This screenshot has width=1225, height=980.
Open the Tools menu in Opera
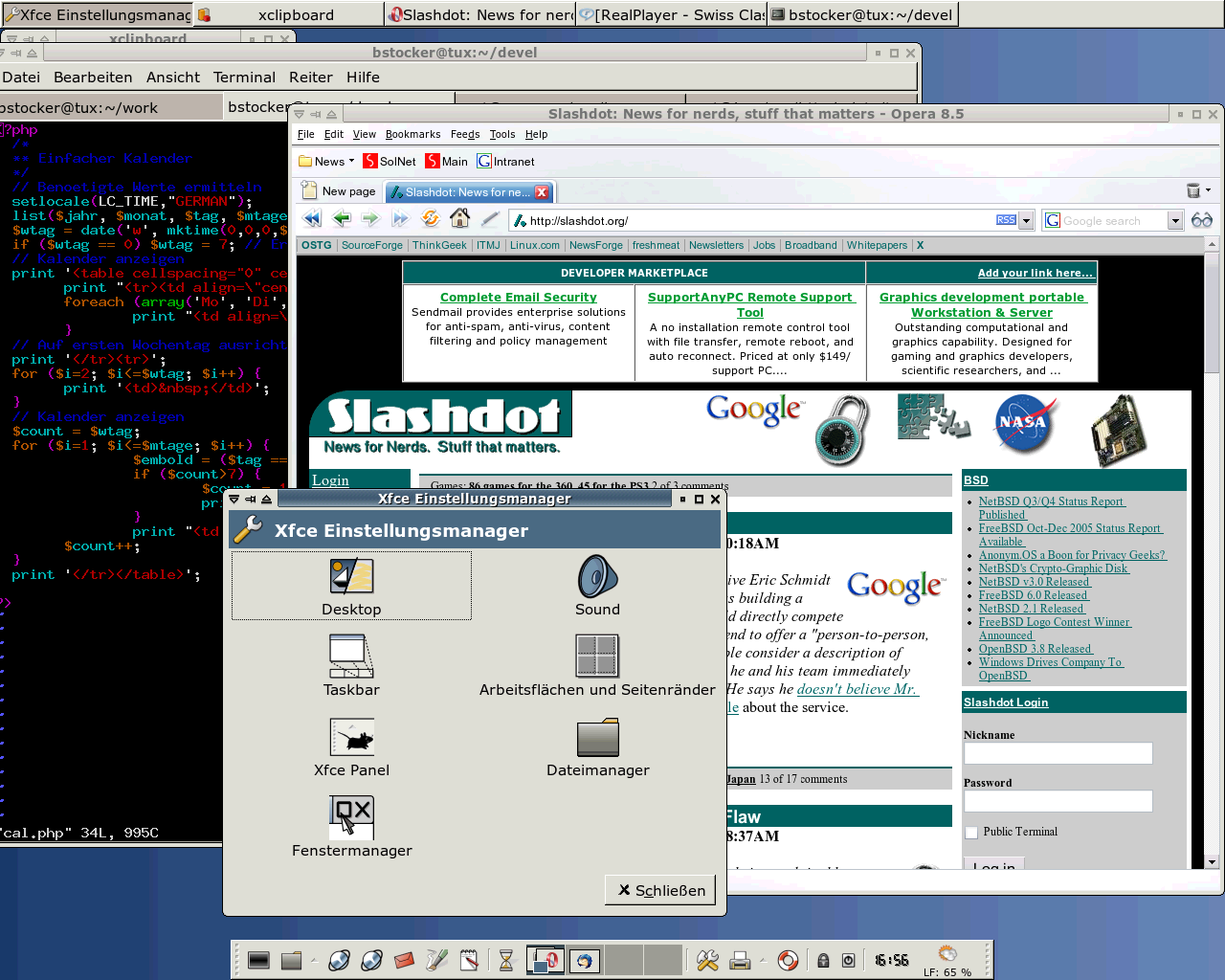point(502,134)
